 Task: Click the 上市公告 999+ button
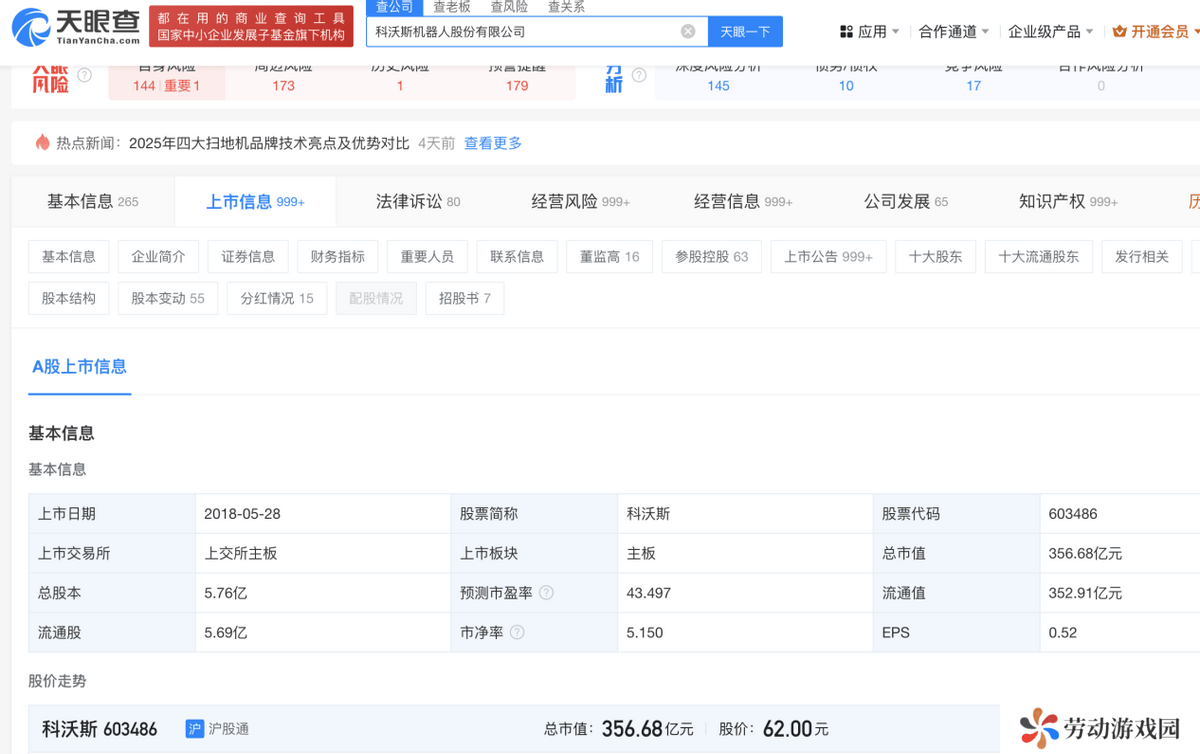828,257
